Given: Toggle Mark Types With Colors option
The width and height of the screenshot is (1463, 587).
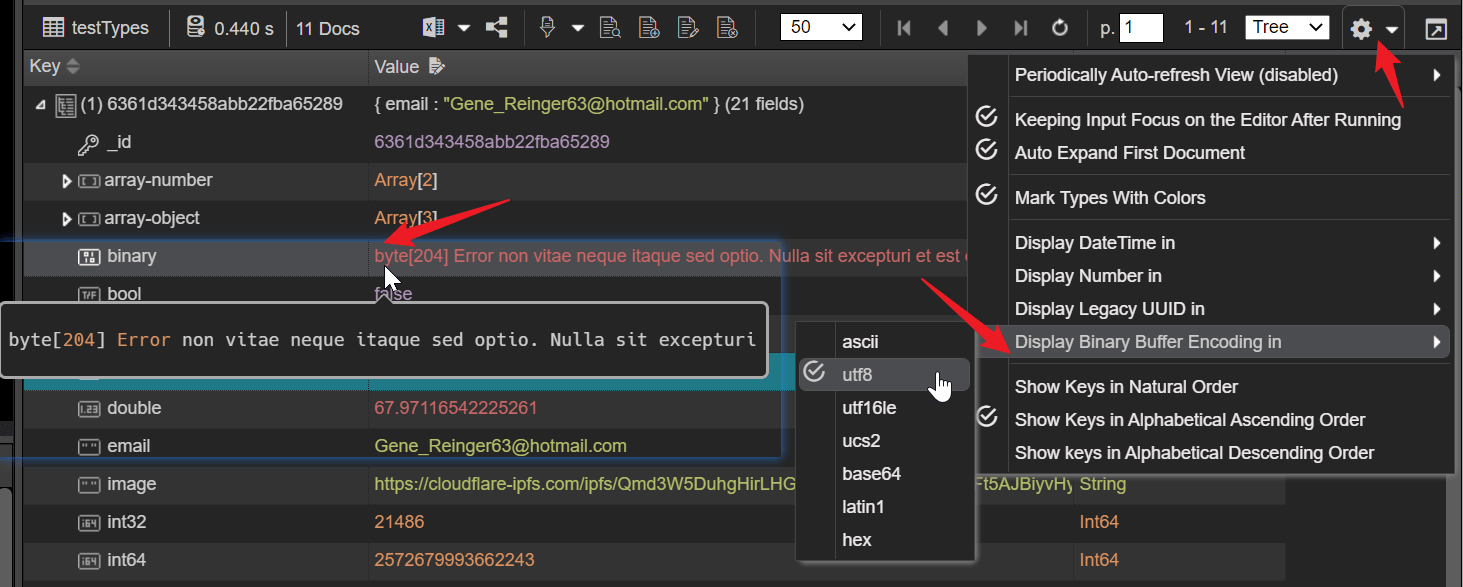Looking at the screenshot, I should (x=1109, y=198).
